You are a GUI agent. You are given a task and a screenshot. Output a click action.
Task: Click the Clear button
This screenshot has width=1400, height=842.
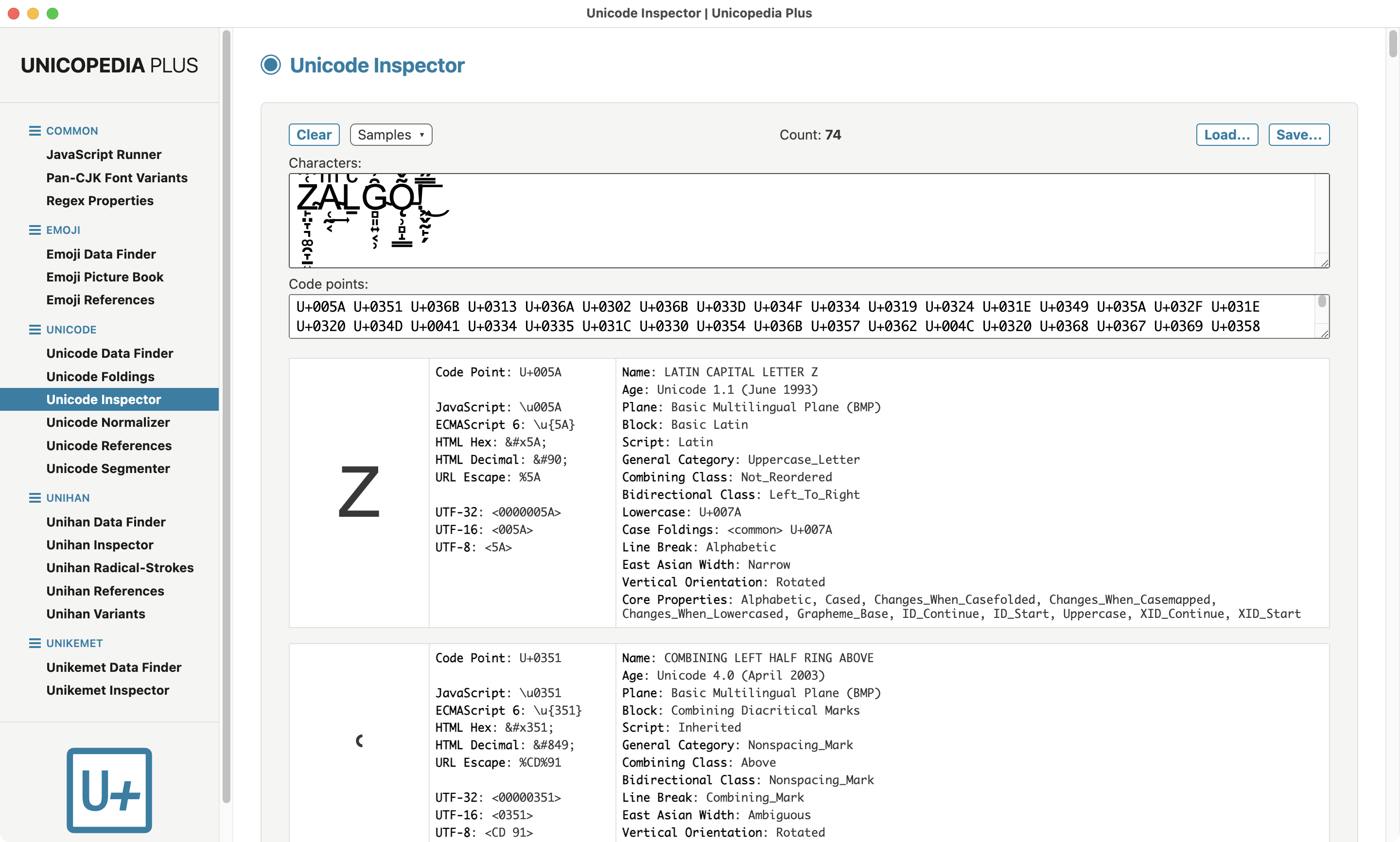[x=314, y=135]
